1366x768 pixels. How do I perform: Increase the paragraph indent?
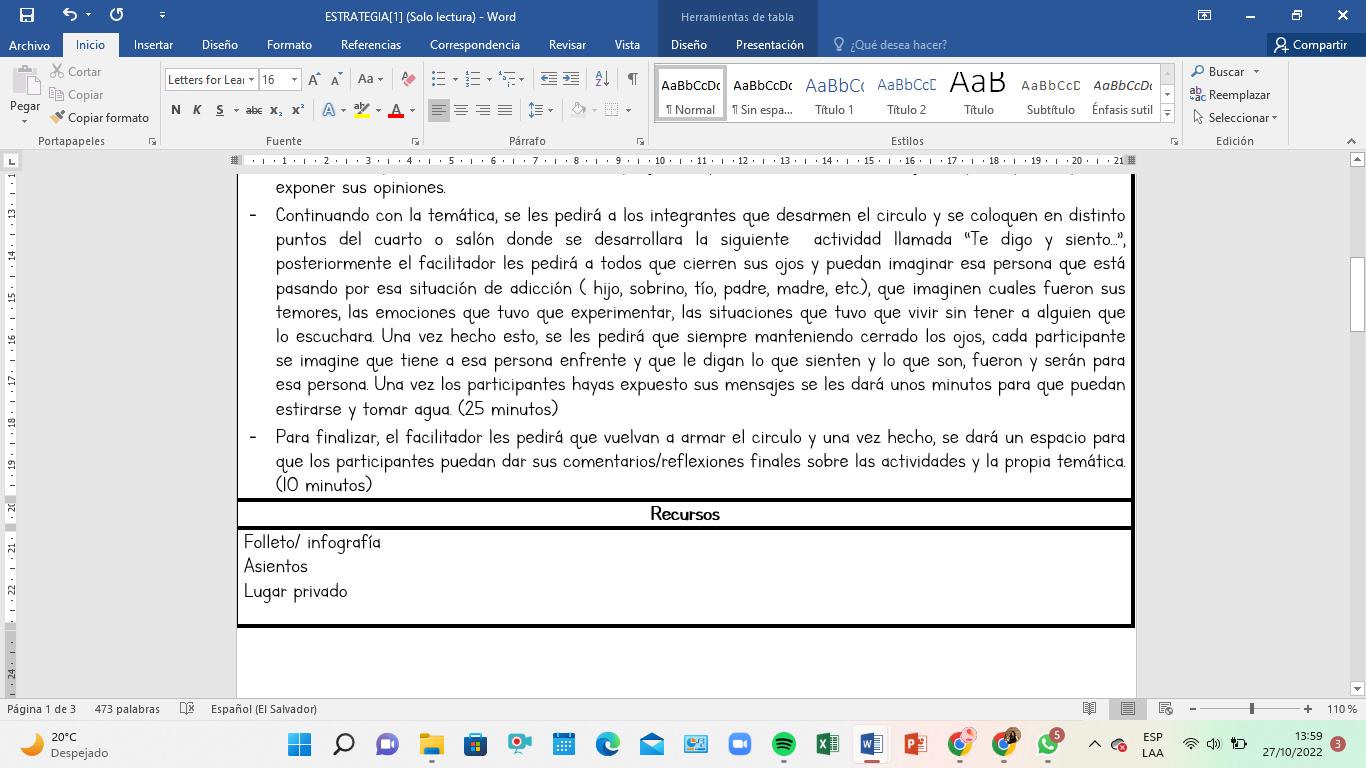tap(571, 79)
